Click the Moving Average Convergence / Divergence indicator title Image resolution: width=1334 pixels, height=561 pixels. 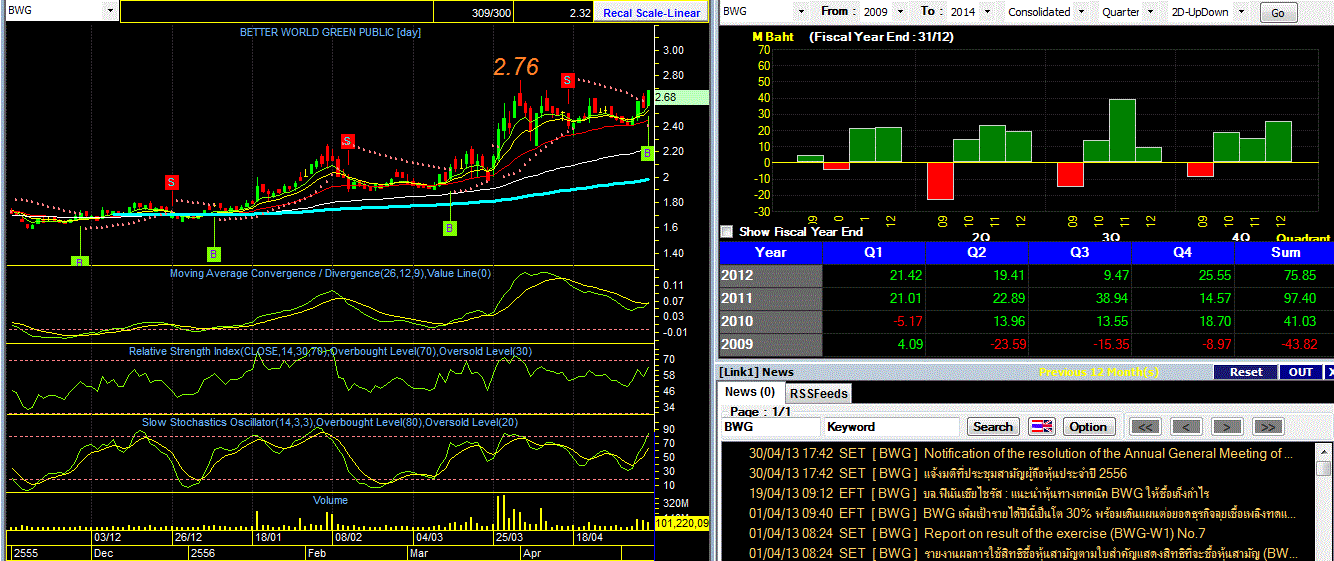[330, 273]
